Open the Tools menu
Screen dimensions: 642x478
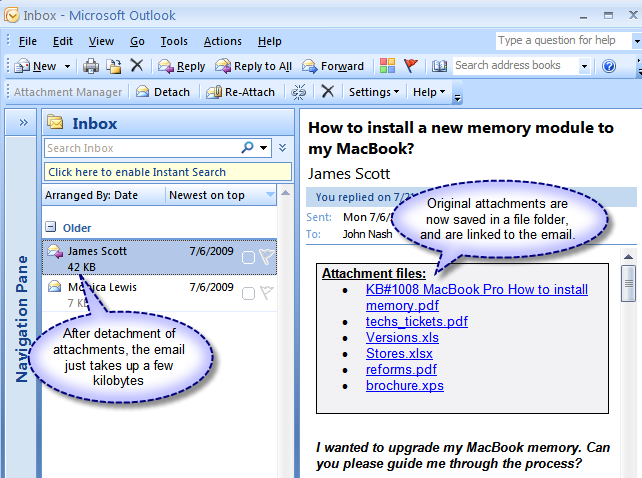click(x=174, y=41)
